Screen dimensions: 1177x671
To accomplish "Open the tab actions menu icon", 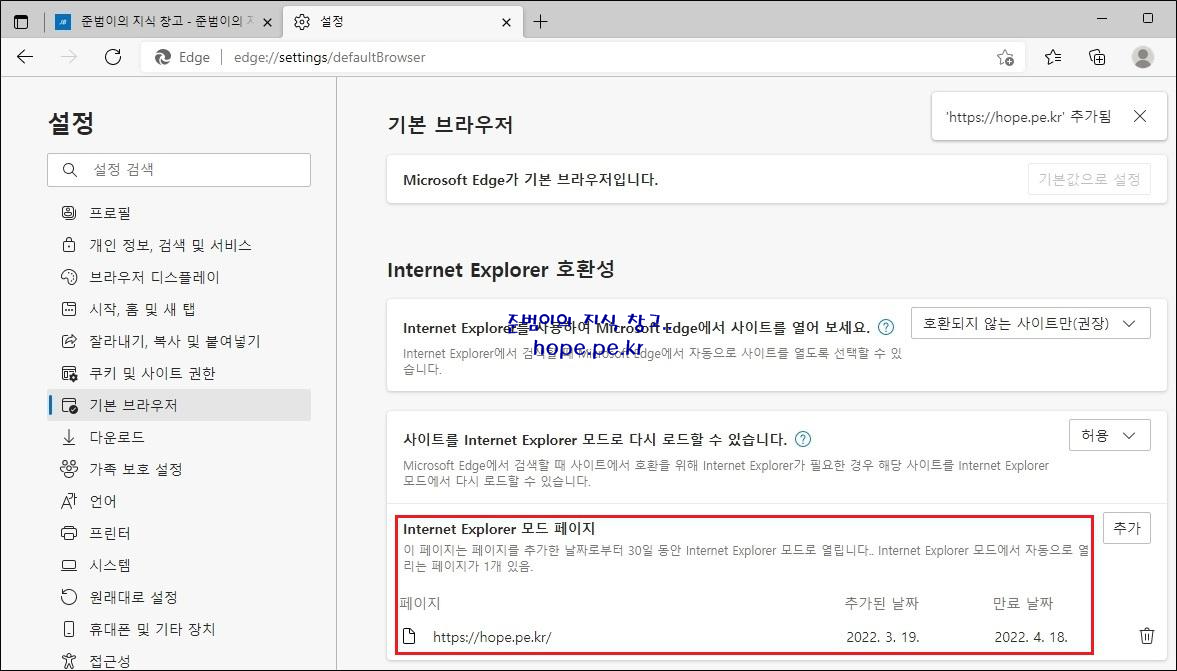I will [21, 22].
